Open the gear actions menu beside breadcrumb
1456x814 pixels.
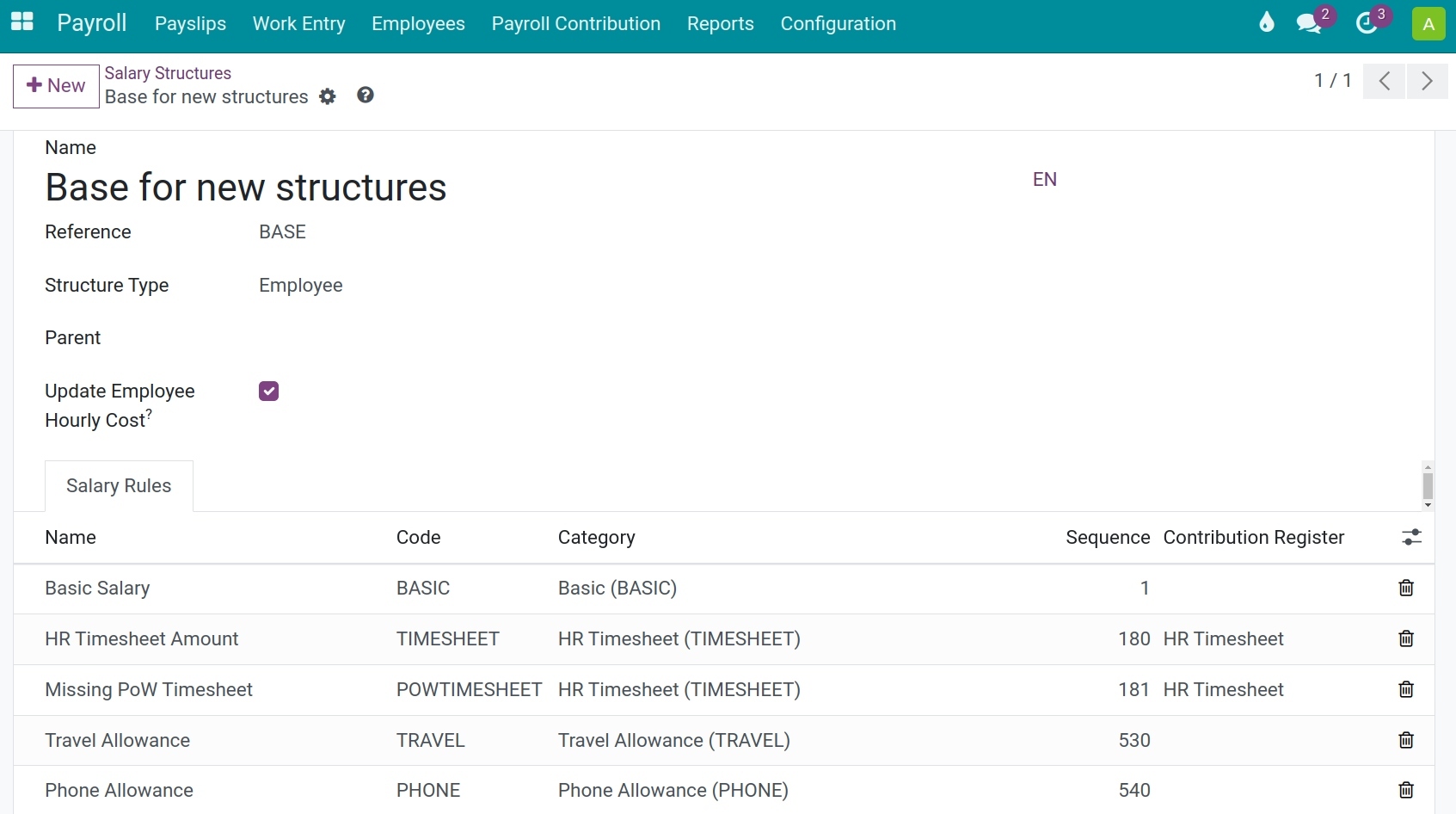[328, 96]
